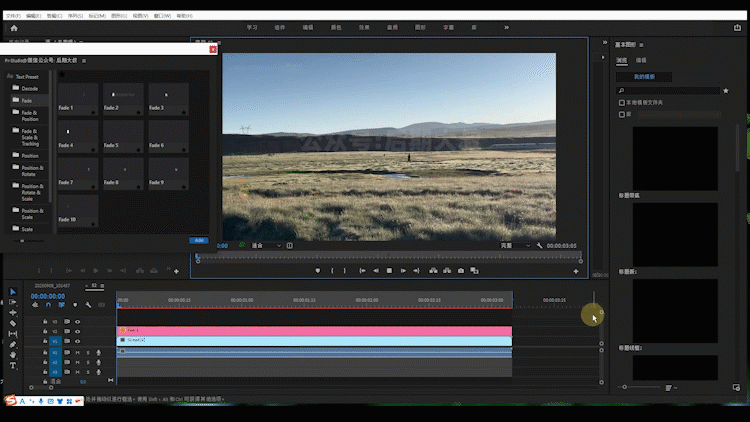
Task: Click the Export Frame camera icon
Action: coord(461,270)
